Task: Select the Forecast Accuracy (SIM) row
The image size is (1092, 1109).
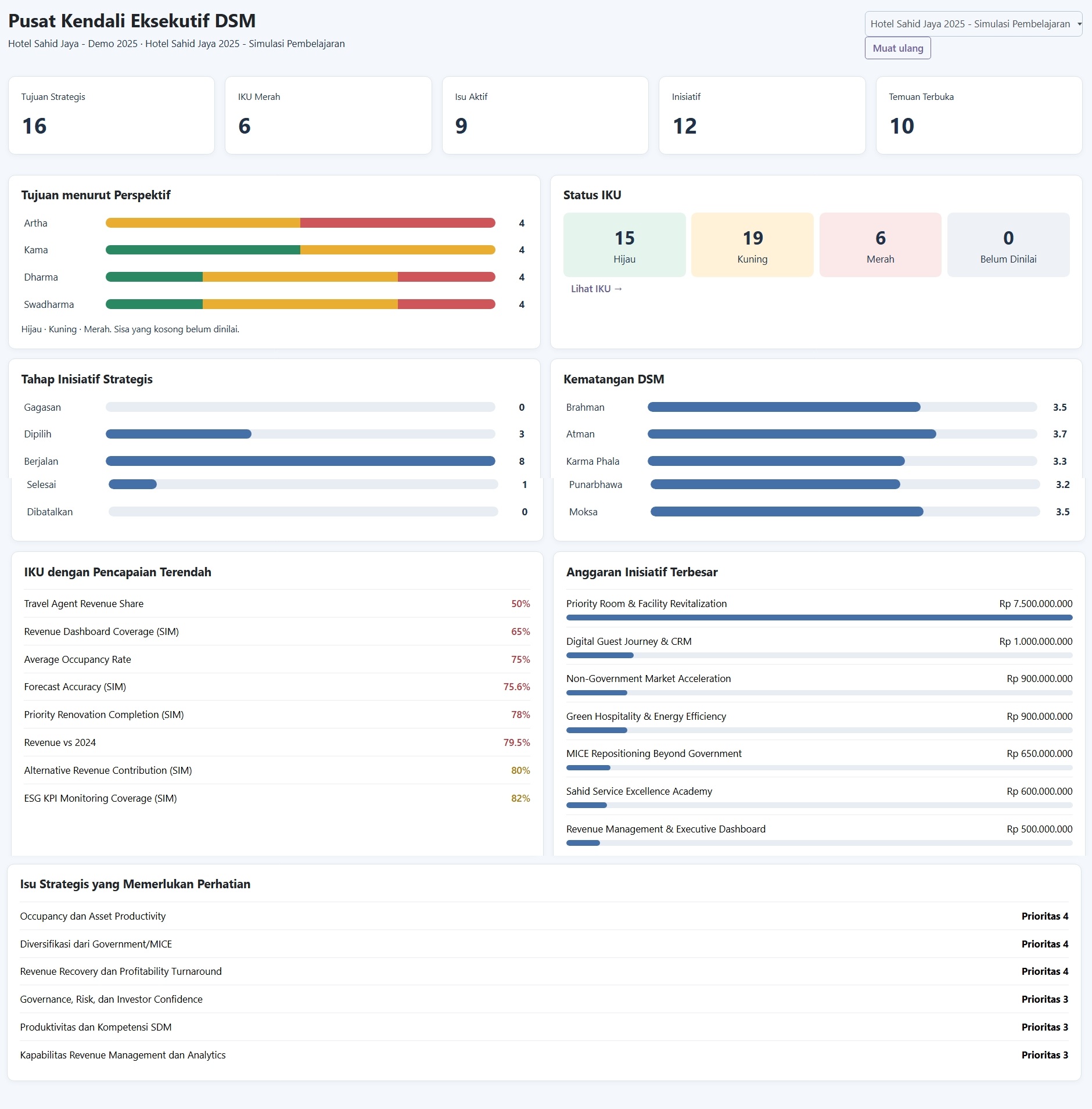Action: [x=277, y=687]
